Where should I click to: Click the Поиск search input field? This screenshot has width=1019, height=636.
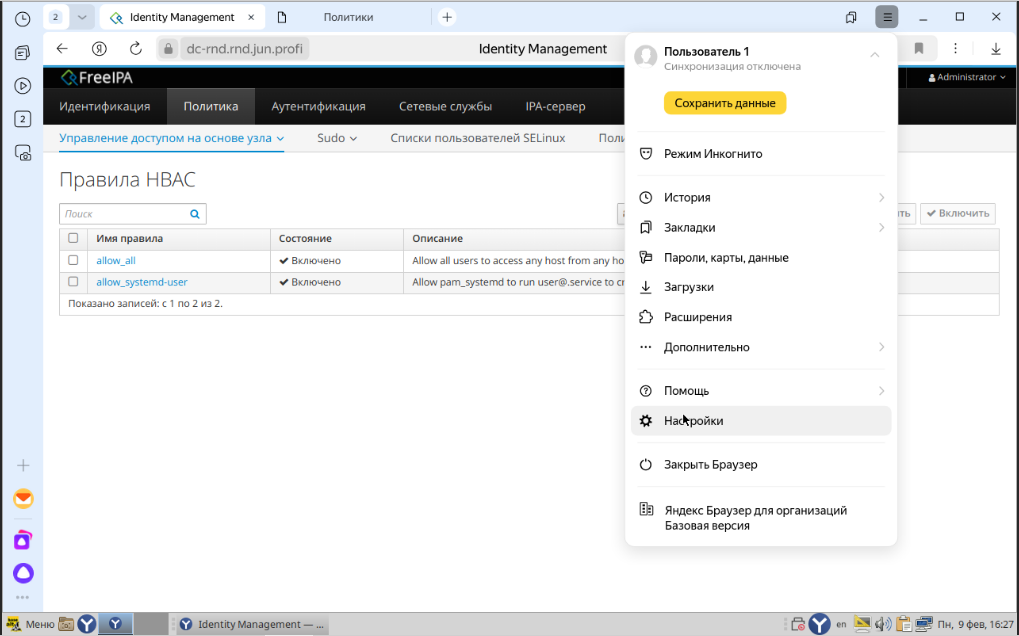click(124, 214)
